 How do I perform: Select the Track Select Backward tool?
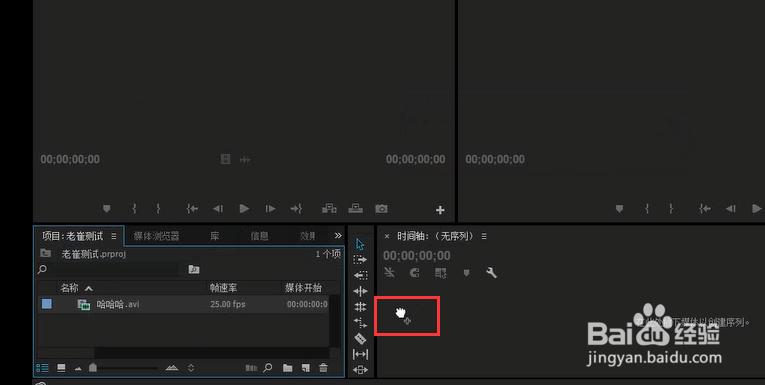[360, 275]
